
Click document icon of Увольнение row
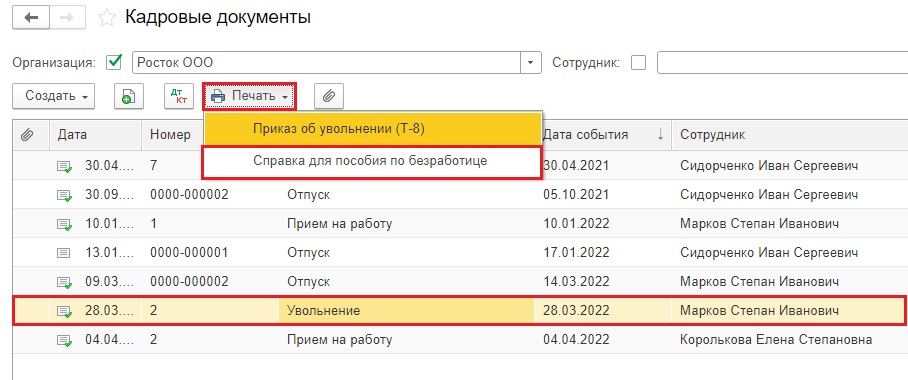[64, 311]
